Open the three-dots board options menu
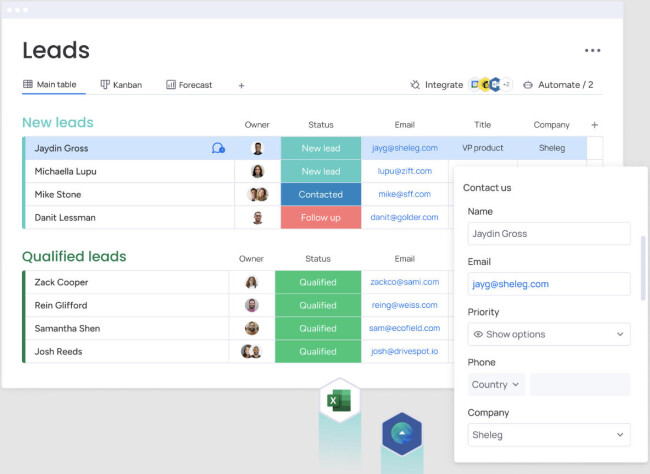The image size is (650, 474). point(593,51)
